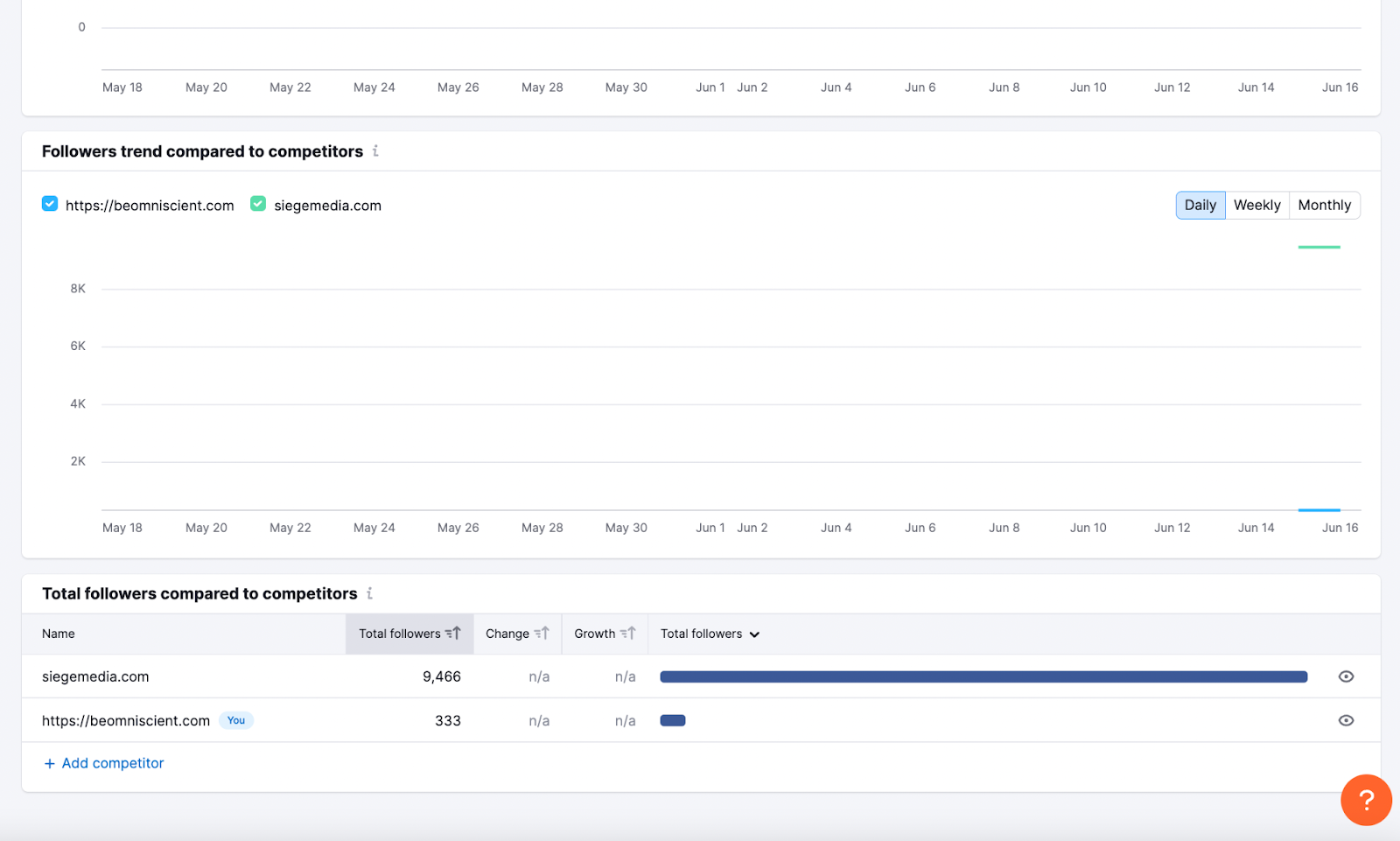Sort table by Change column icon
Image resolution: width=1400 pixels, height=841 pixels.
542,634
